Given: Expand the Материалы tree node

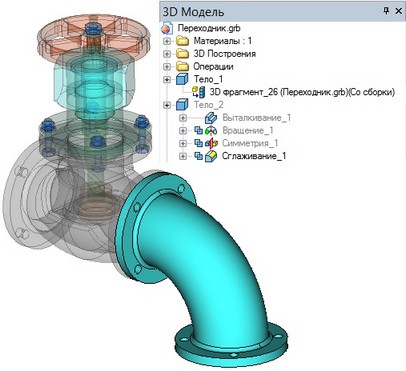Looking at the screenshot, I should [x=167, y=41].
